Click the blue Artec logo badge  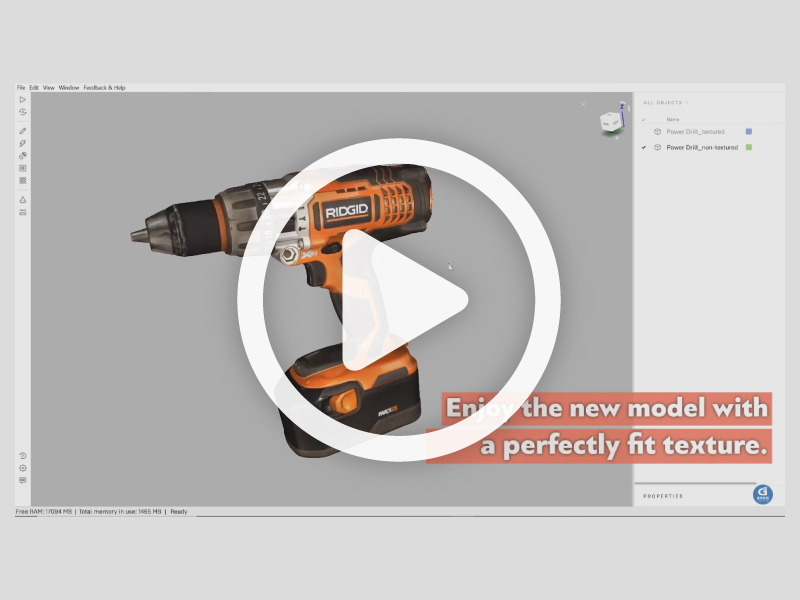(762, 494)
